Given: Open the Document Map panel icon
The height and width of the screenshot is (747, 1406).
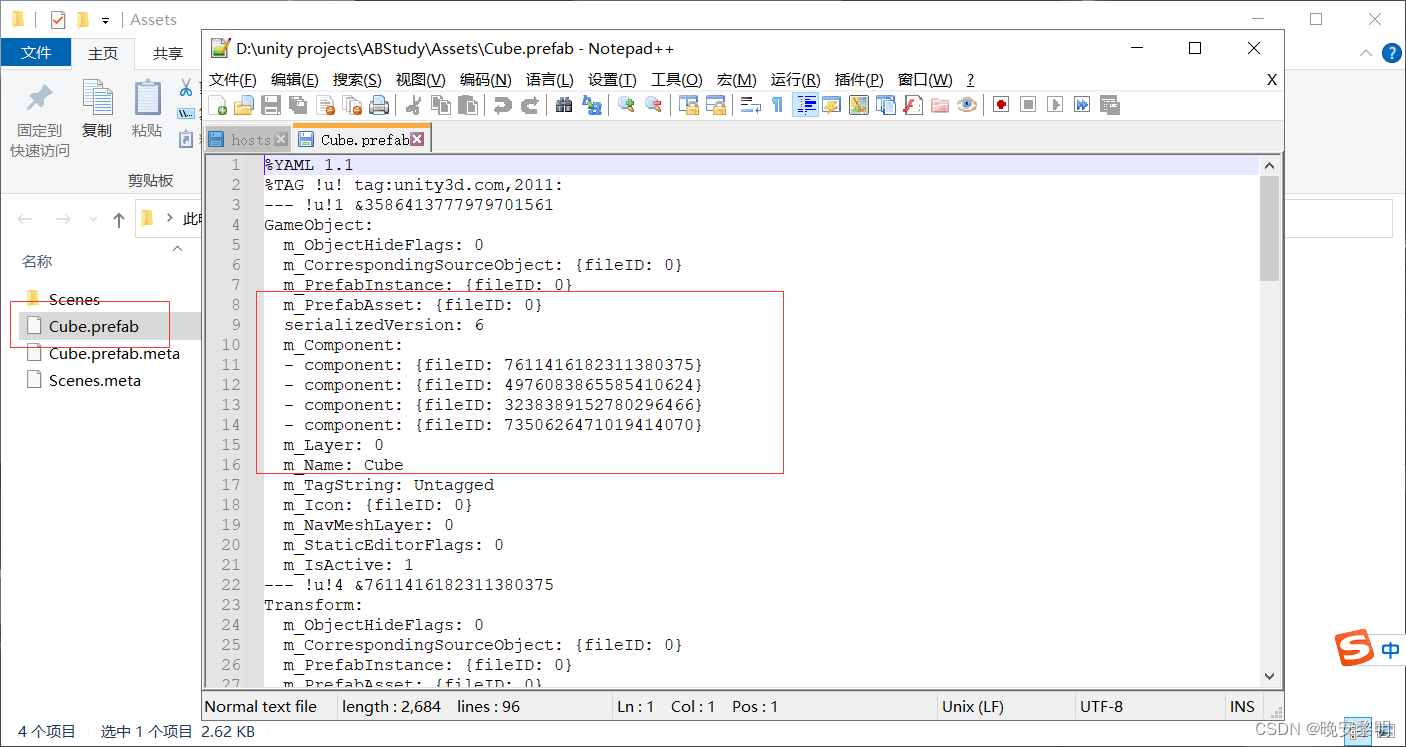Looking at the screenshot, I should [x=859, y=105].
